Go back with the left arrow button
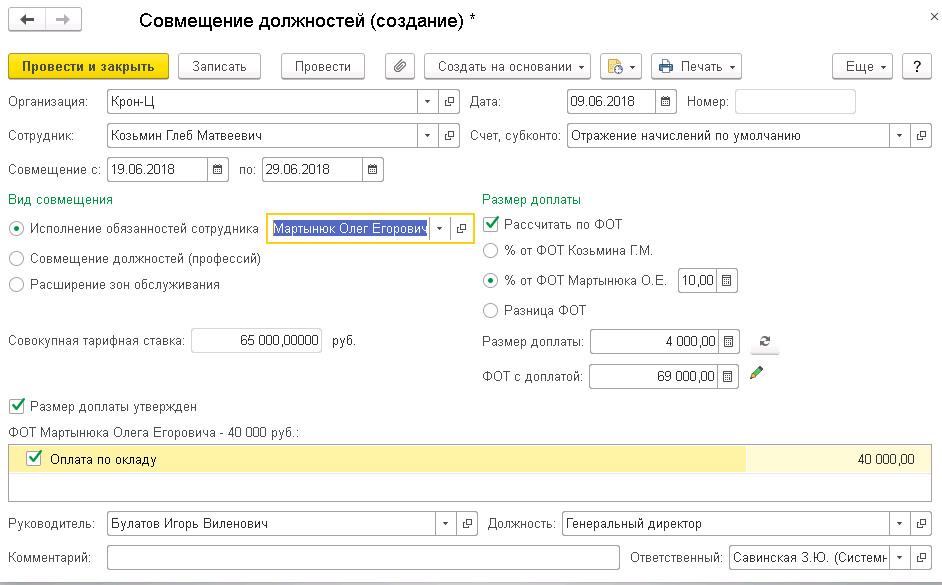The width and height of the screenshot is (942, 585). pos(26,20)
